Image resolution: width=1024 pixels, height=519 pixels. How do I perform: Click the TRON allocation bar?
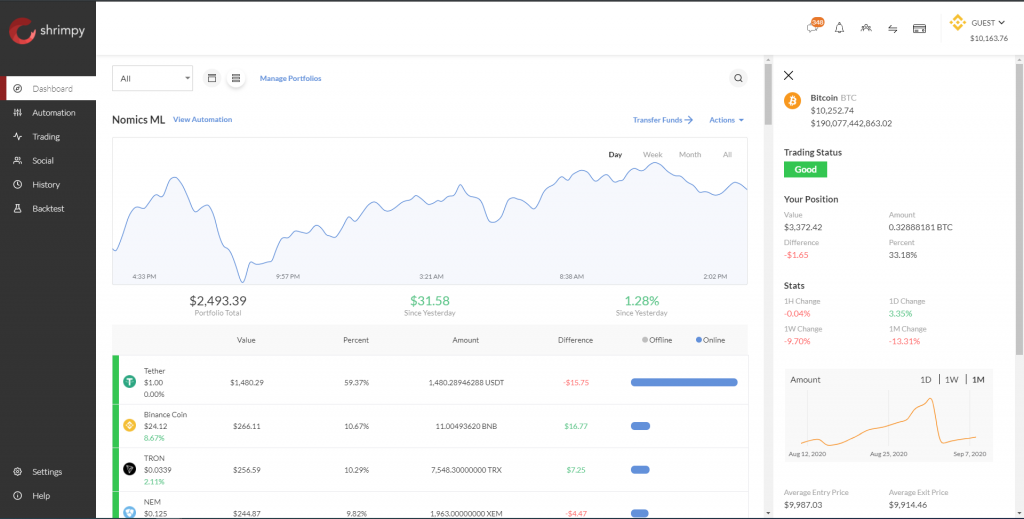tap(640, 469)
